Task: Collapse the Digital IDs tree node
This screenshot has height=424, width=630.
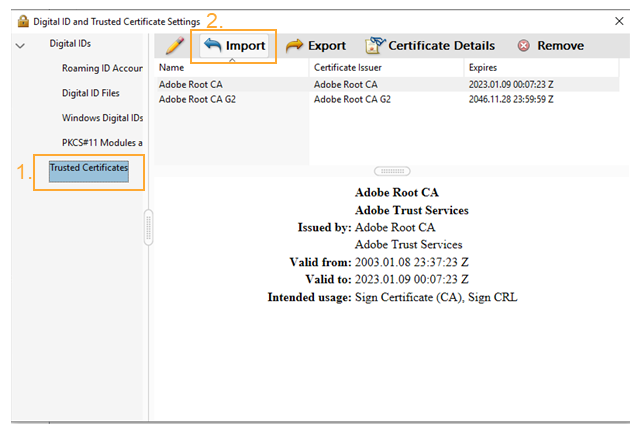Action: click(20, 45)
